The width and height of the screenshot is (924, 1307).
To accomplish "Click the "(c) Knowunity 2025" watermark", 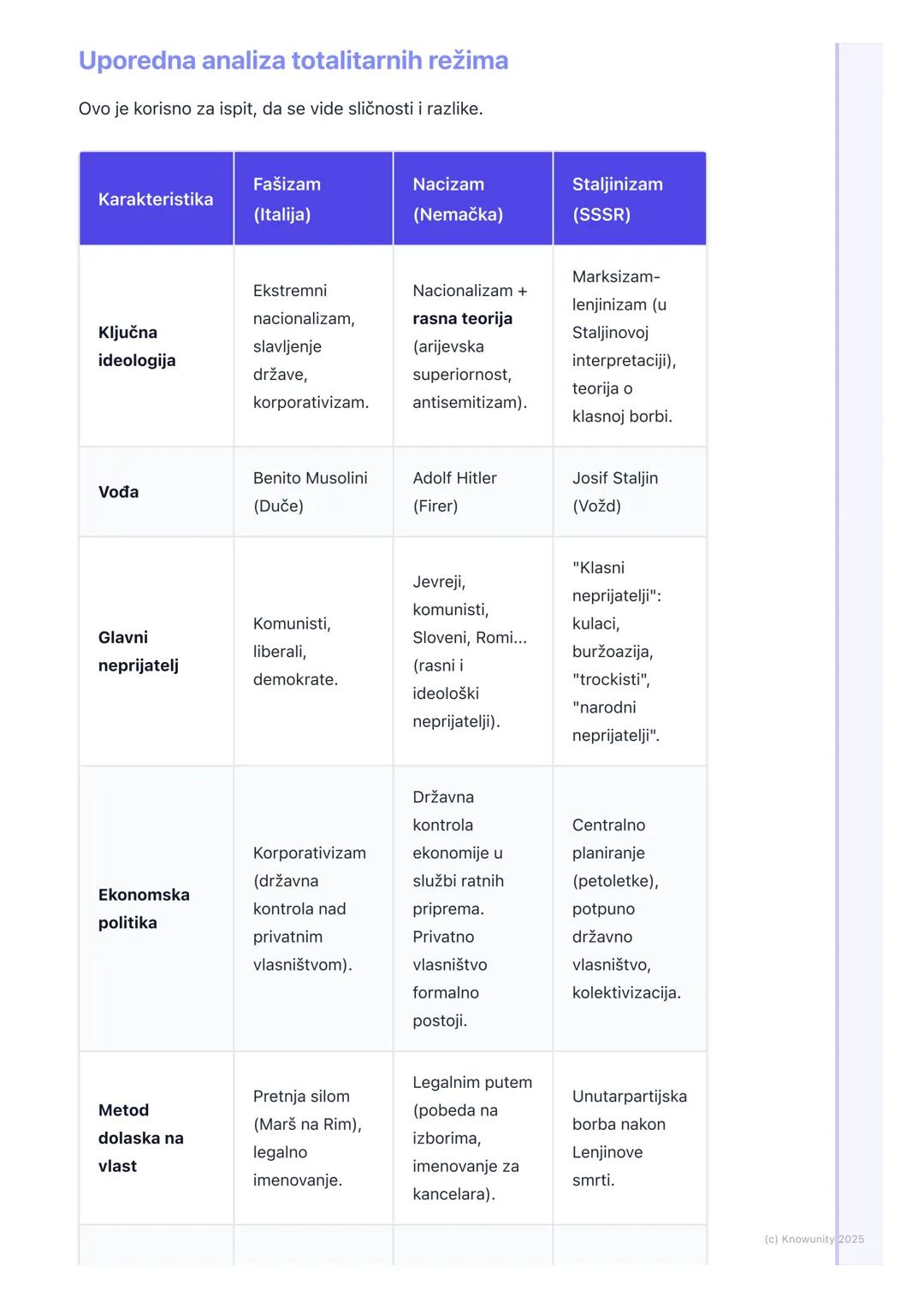I will coord(814,1239).
